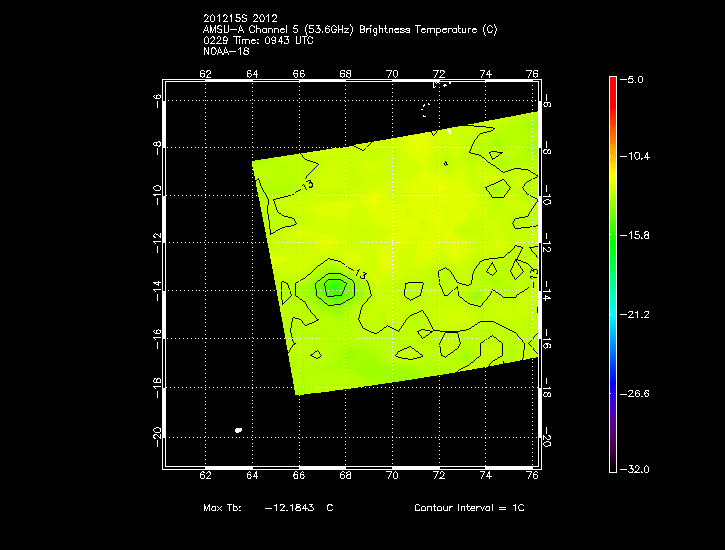Click the right axis latitude label -20

[x=547, y=436]
